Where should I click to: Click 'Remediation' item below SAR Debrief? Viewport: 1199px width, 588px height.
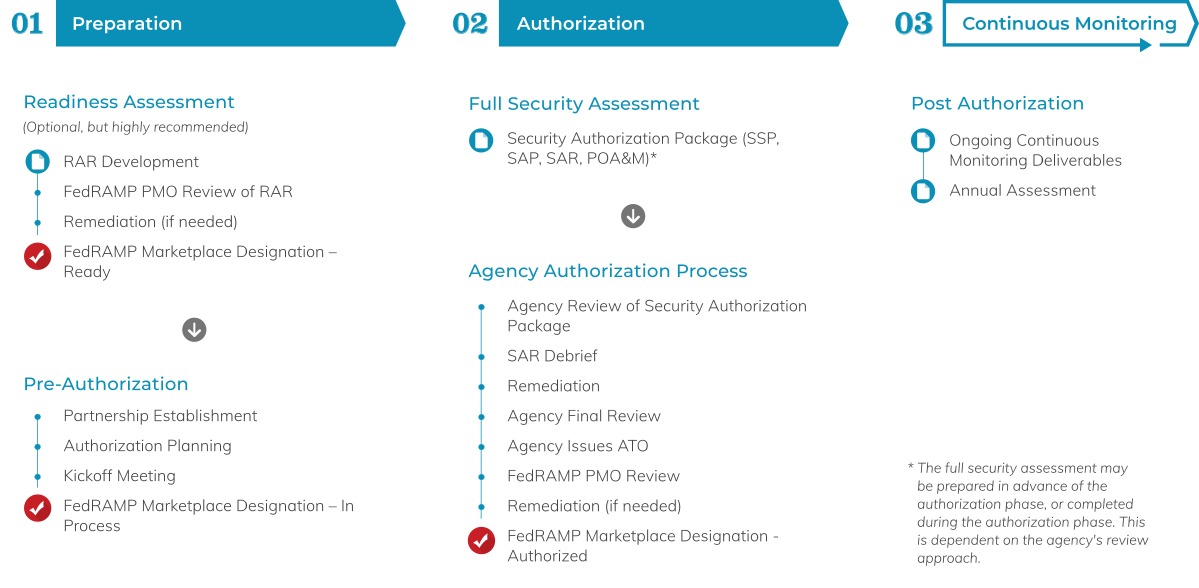click(554, 386)
